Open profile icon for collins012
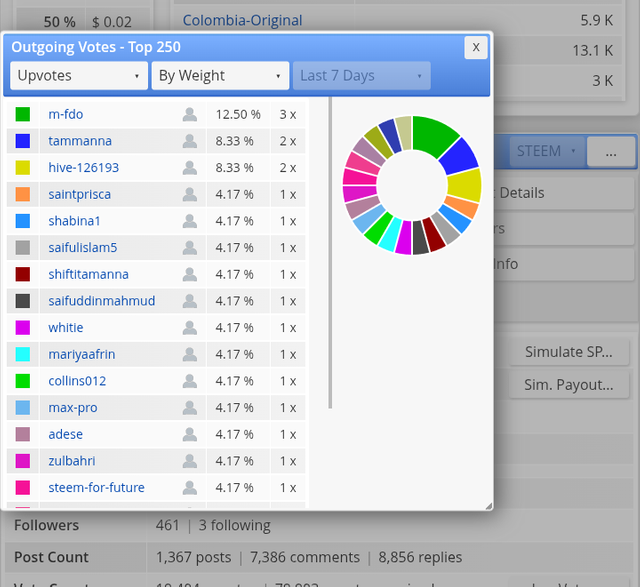This screenshot has width=640, height=587. point(190,381)
